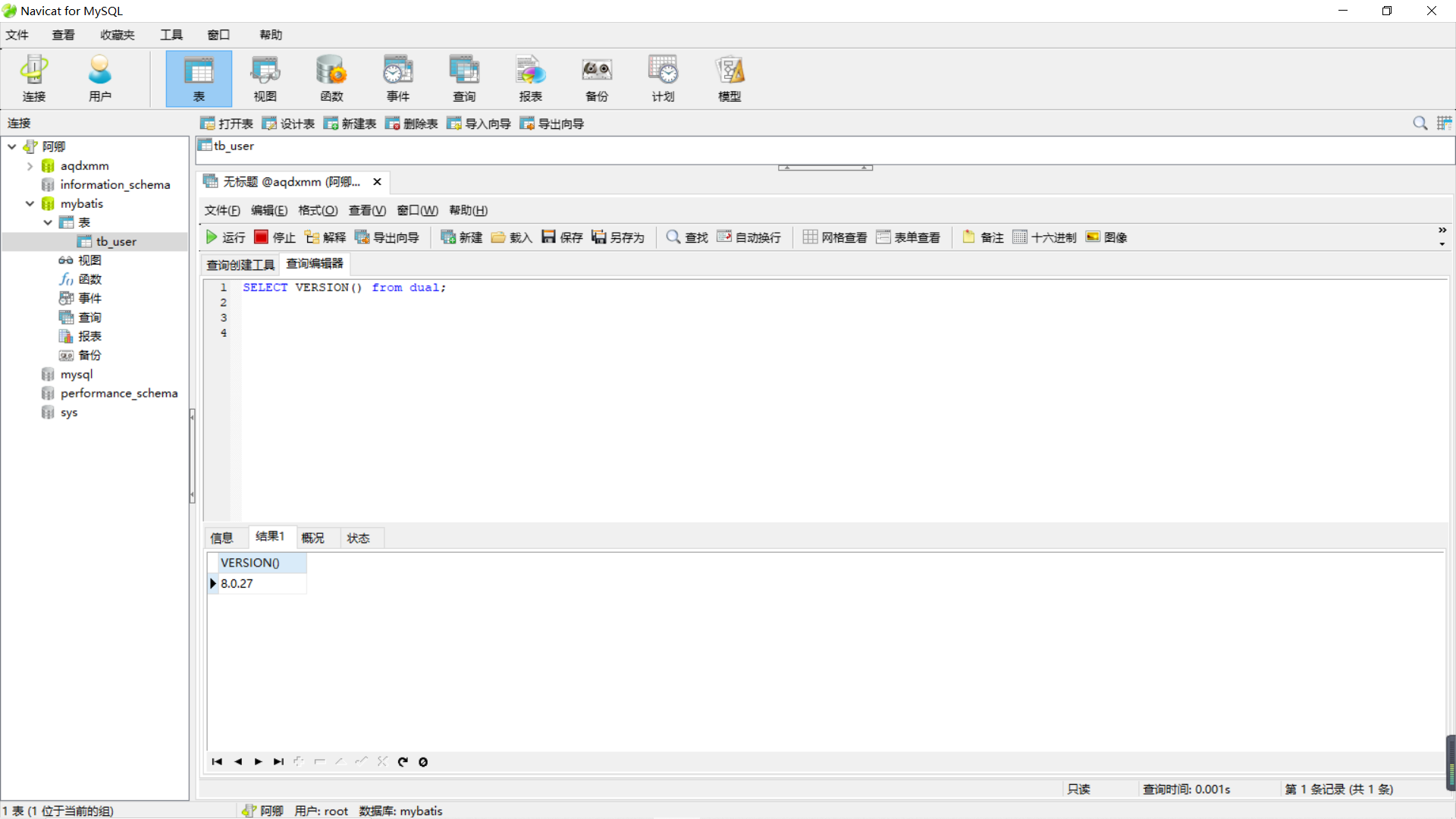Enable 十六进制 hex display mode
Screen dimensions: 1456x819
click(x=1044, y=237)
